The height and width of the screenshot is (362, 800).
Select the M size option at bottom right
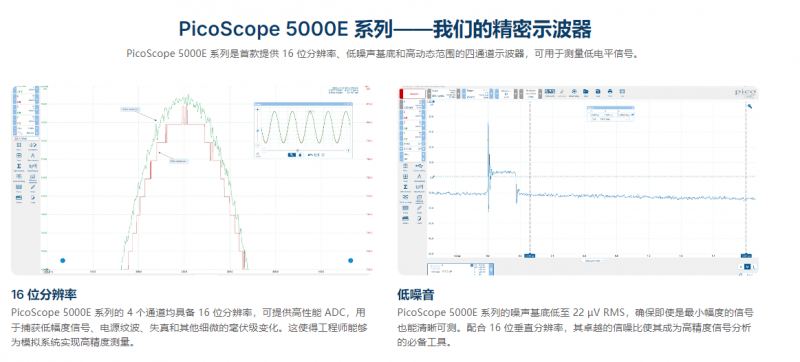(747, 267)
